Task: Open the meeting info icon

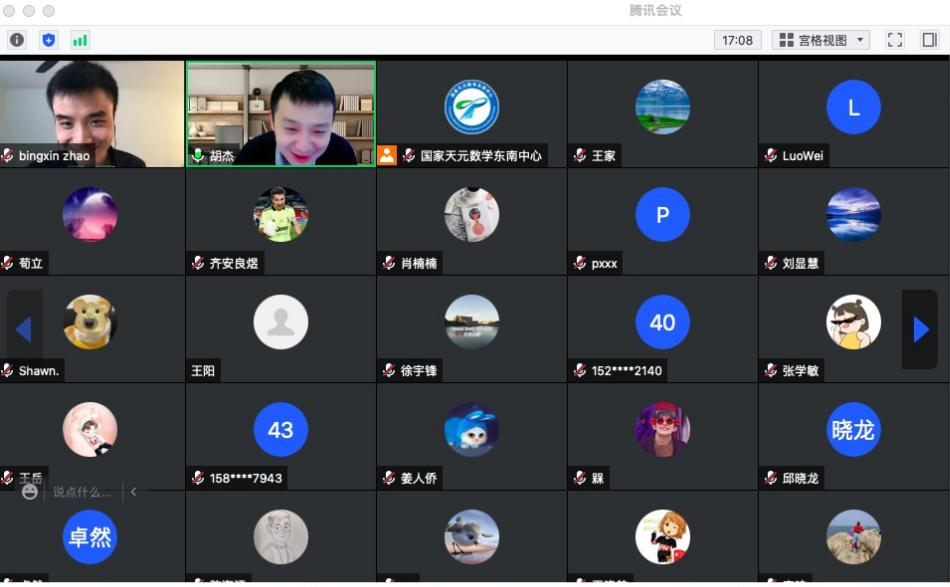Action: (x=17, y=40)
